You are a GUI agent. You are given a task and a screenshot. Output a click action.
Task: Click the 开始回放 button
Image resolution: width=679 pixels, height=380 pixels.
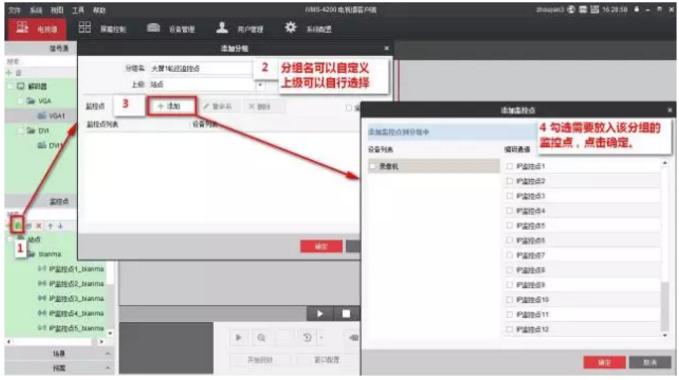[260, 360]
